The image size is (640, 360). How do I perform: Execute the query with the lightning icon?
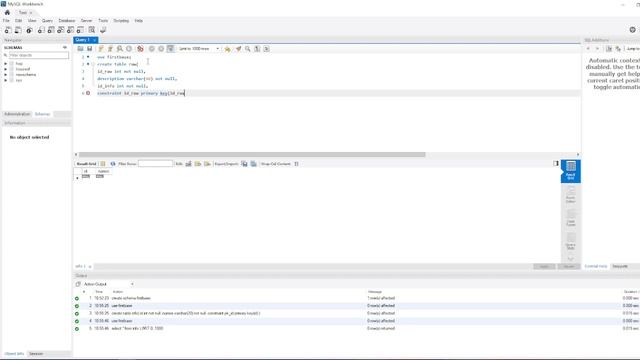pos(101,49)
